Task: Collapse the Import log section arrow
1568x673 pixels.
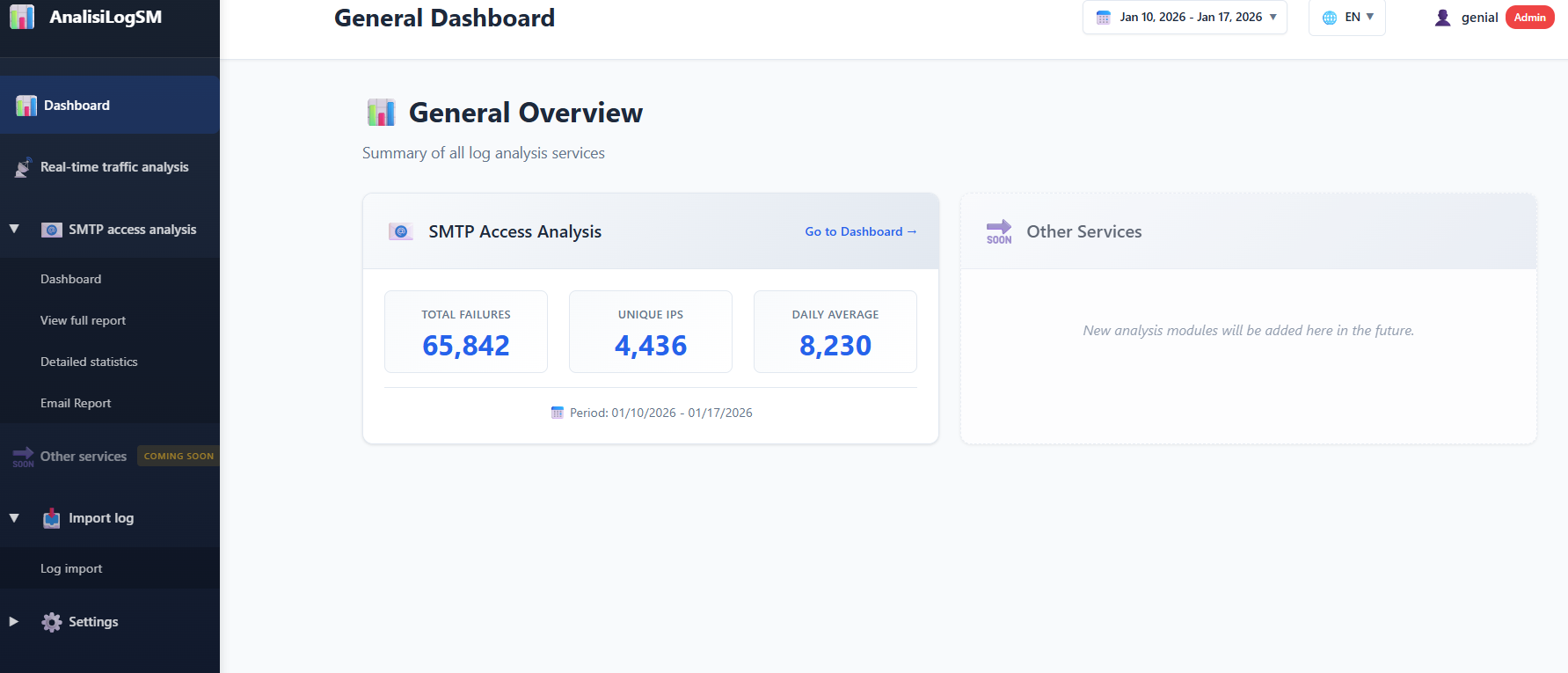Action: [x=14, y=518]
